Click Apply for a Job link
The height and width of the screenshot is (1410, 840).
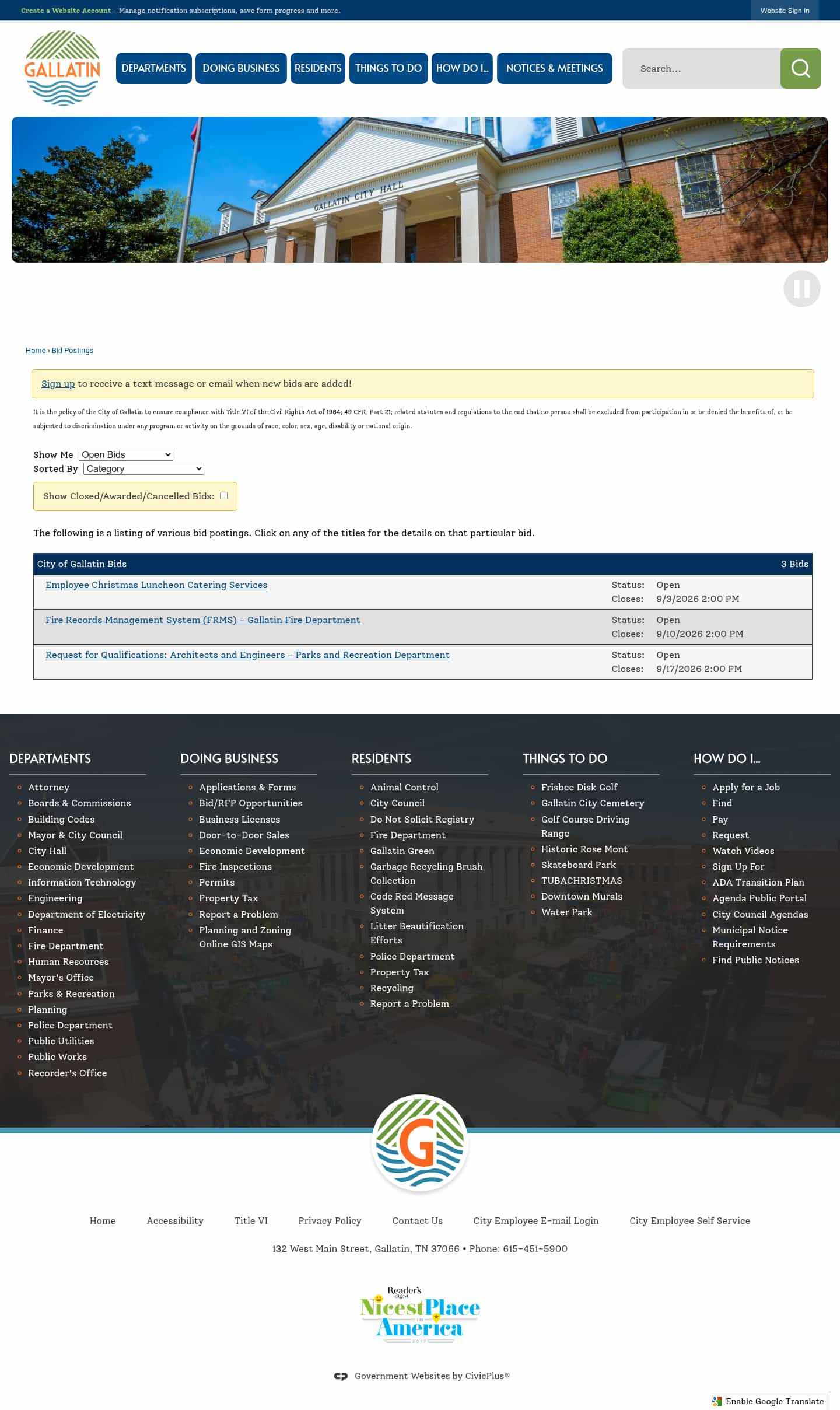click(746, 788)
